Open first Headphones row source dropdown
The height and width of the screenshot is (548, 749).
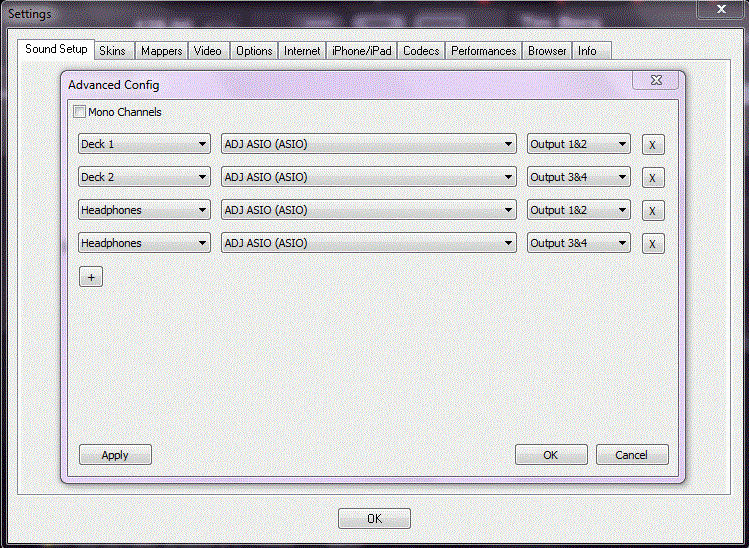144,210
